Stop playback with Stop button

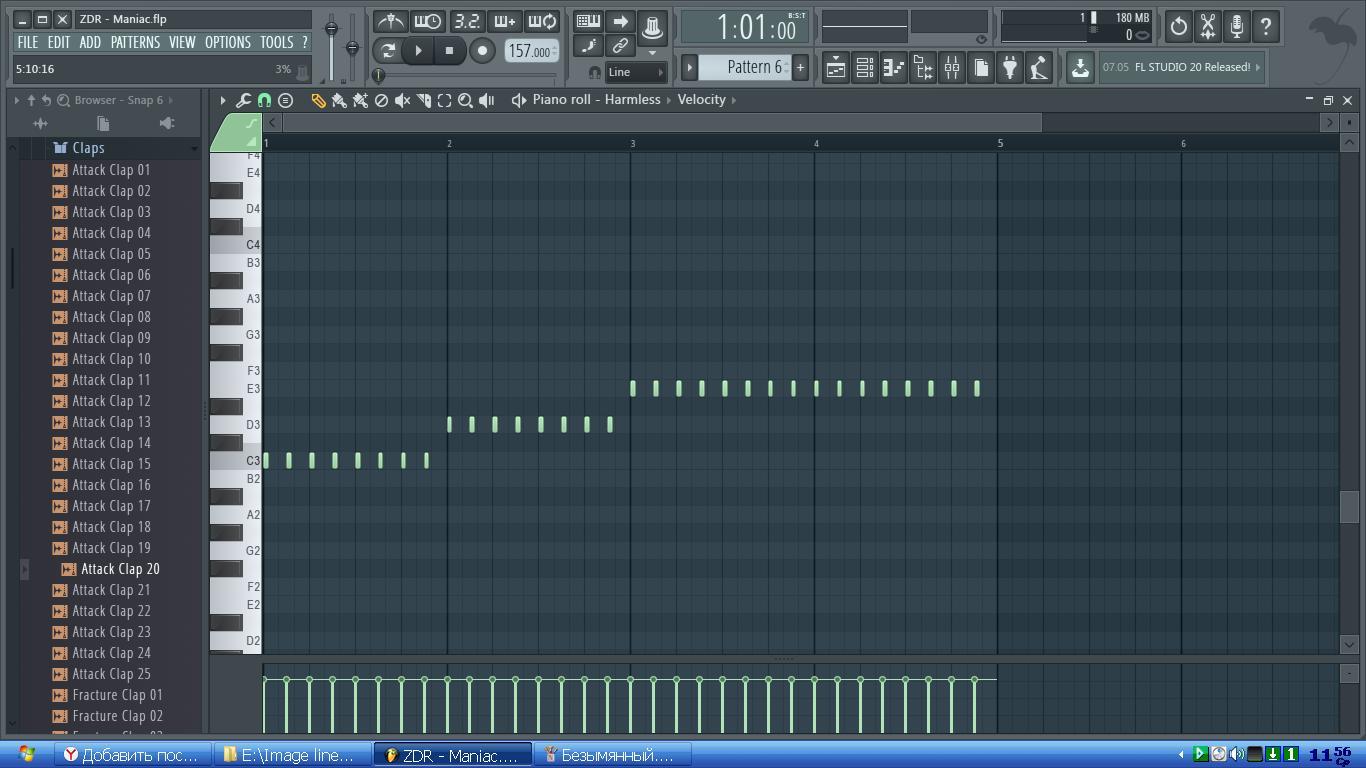click(449, 51)
